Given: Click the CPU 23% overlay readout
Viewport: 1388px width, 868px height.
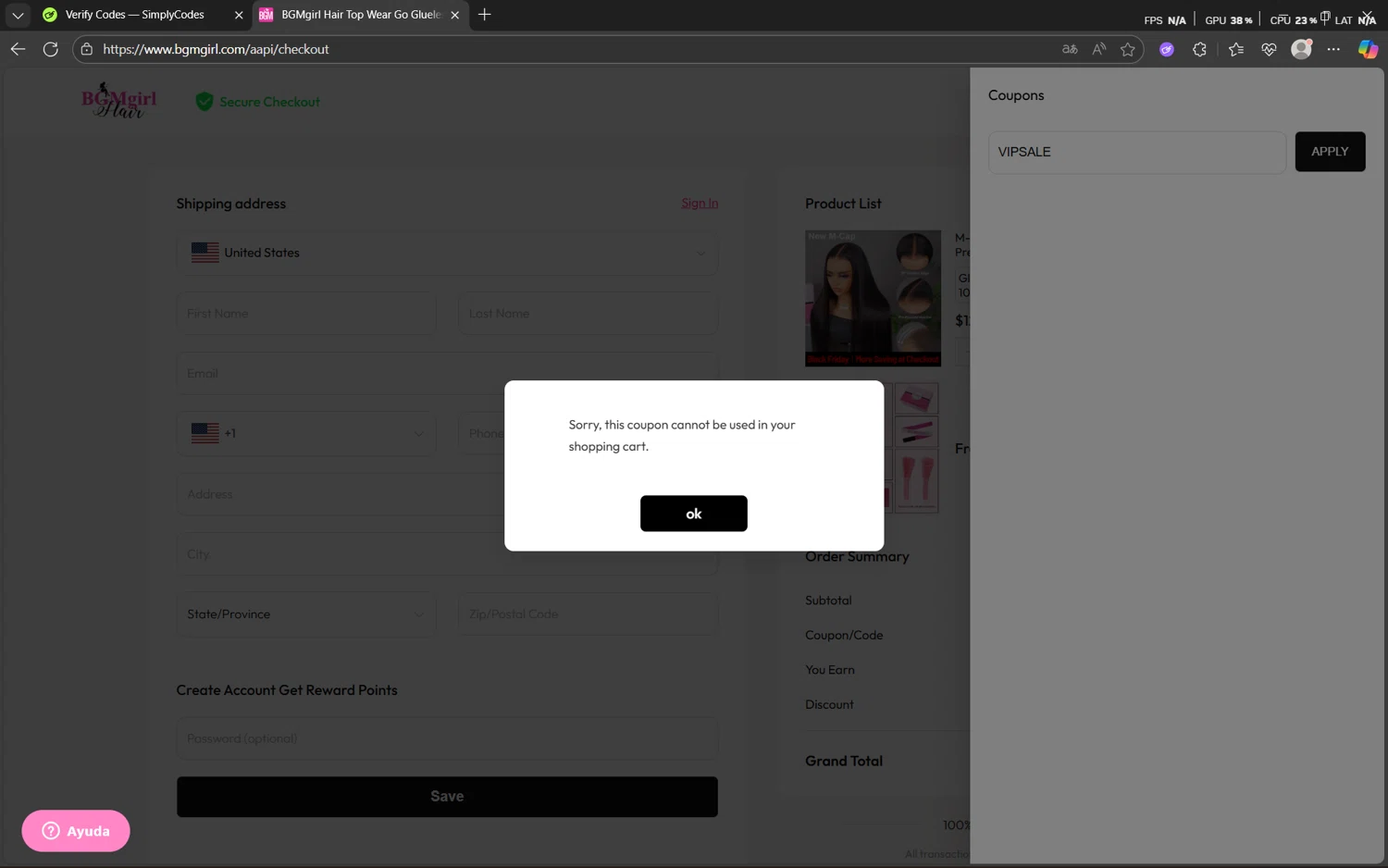Looking at the screenshot, I should coord(1293,19).
